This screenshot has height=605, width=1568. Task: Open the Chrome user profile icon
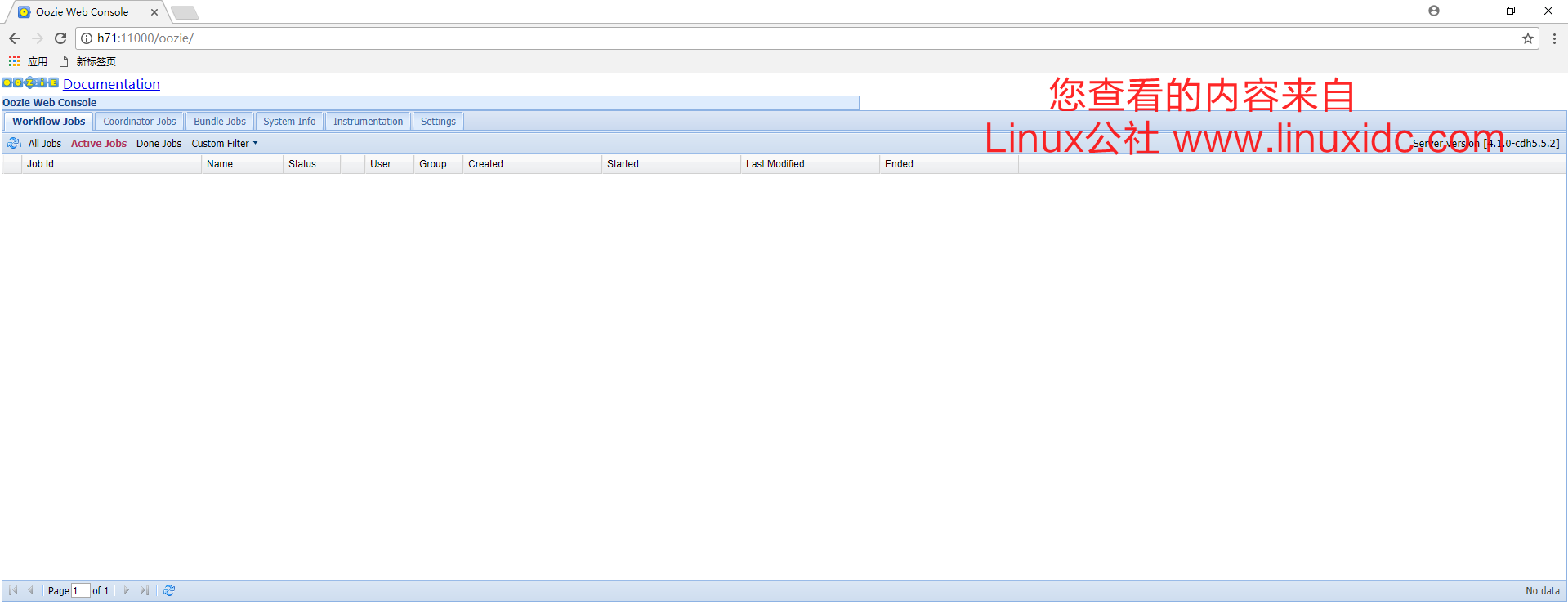(x=1434, y=11)
